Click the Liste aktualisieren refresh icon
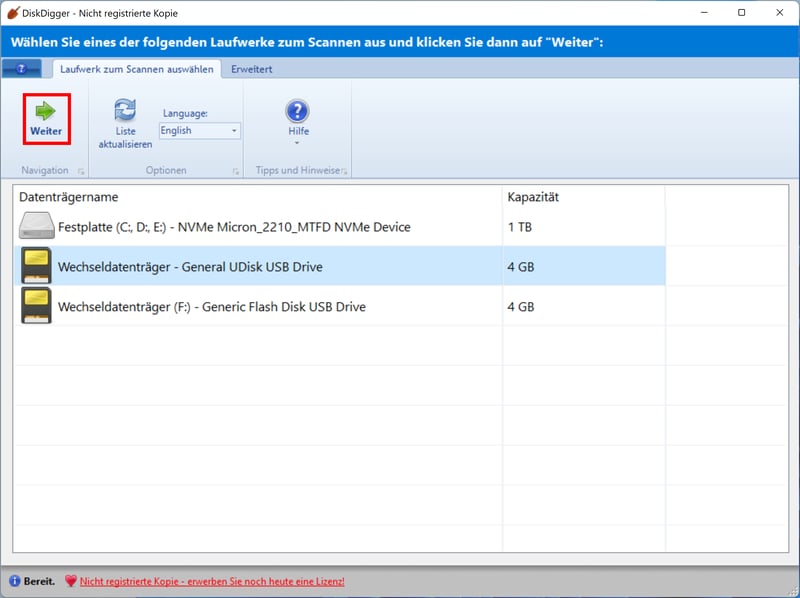800x598 pixels. tap(125, 110)
